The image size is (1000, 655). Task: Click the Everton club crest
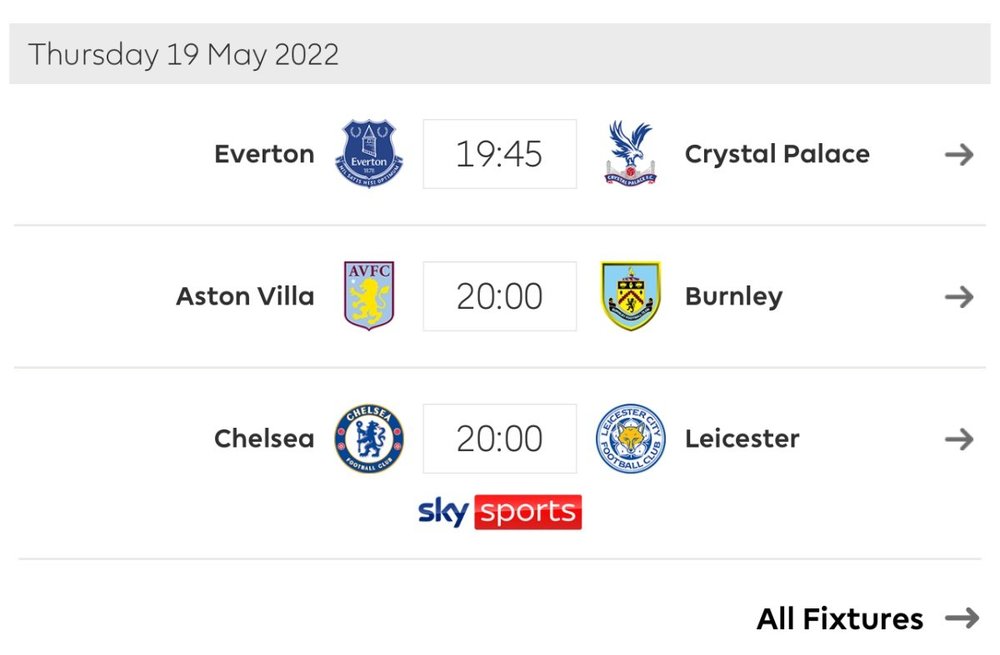369,154
